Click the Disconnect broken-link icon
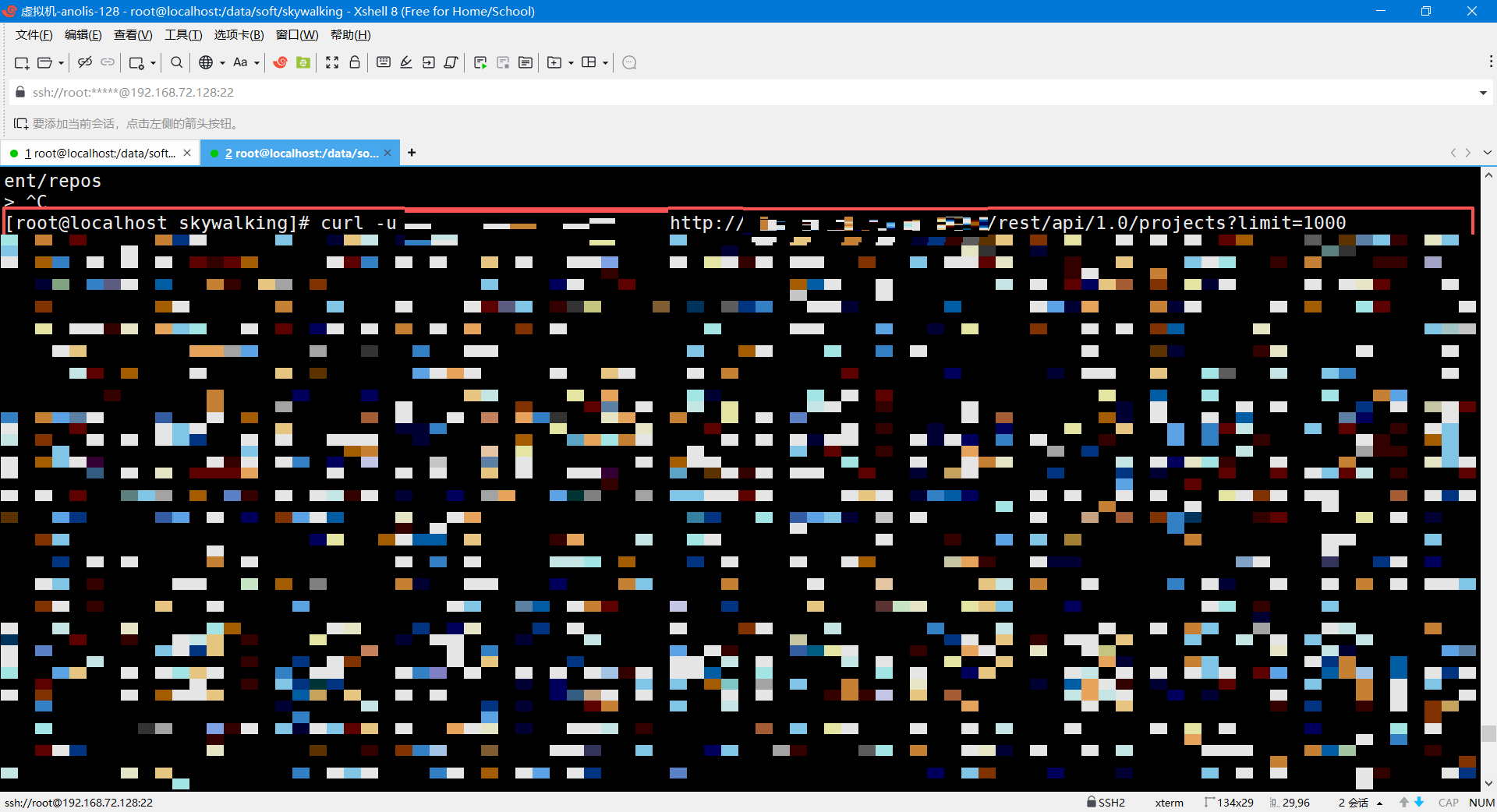Screen dimensions: 1497x812 [85, 62]
